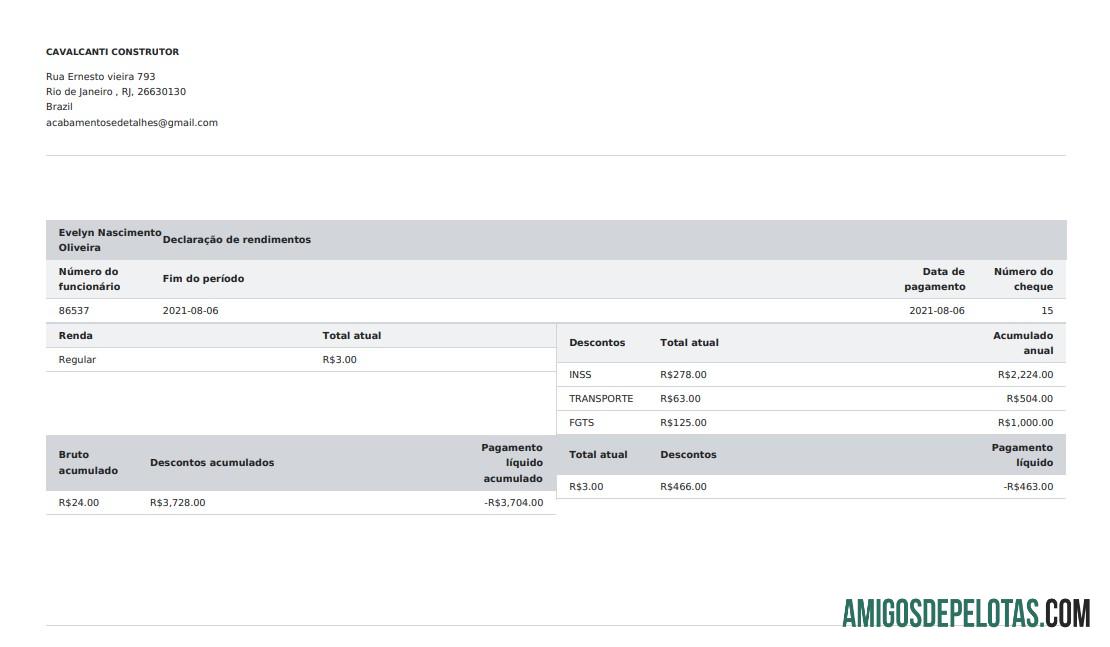Click the cheque number 15

point(1046,311)
